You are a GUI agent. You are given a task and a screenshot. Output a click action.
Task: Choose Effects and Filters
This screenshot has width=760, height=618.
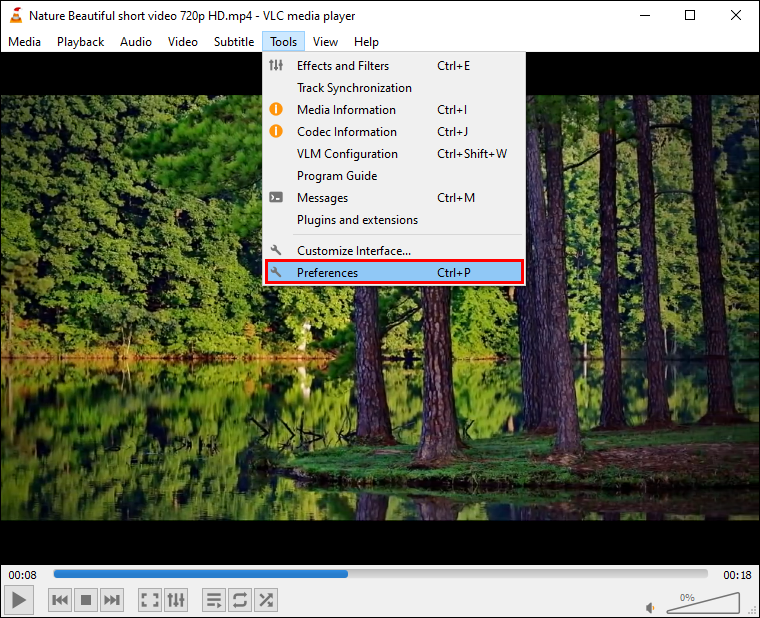[394, 65]
